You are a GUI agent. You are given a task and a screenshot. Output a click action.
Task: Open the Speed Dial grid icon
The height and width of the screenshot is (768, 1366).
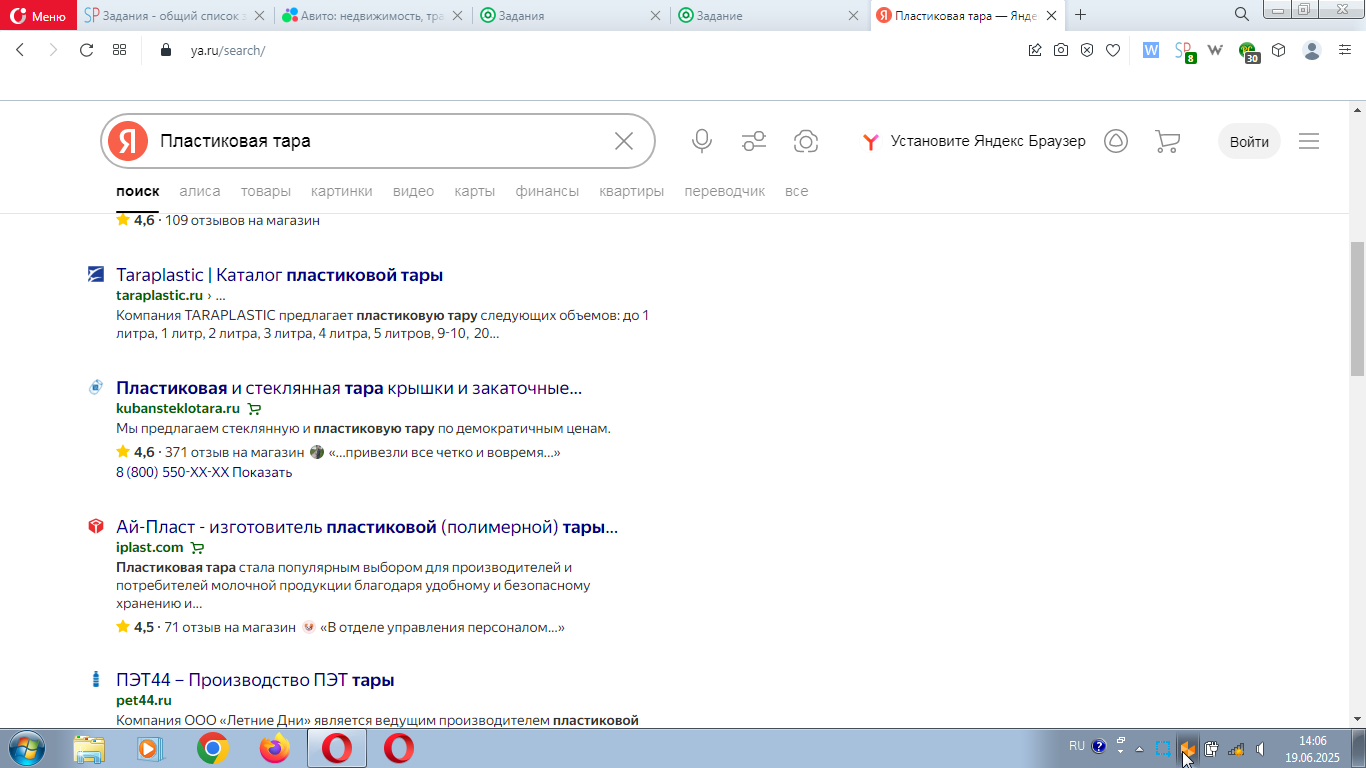pyautogui.click(x=119, y=50)
